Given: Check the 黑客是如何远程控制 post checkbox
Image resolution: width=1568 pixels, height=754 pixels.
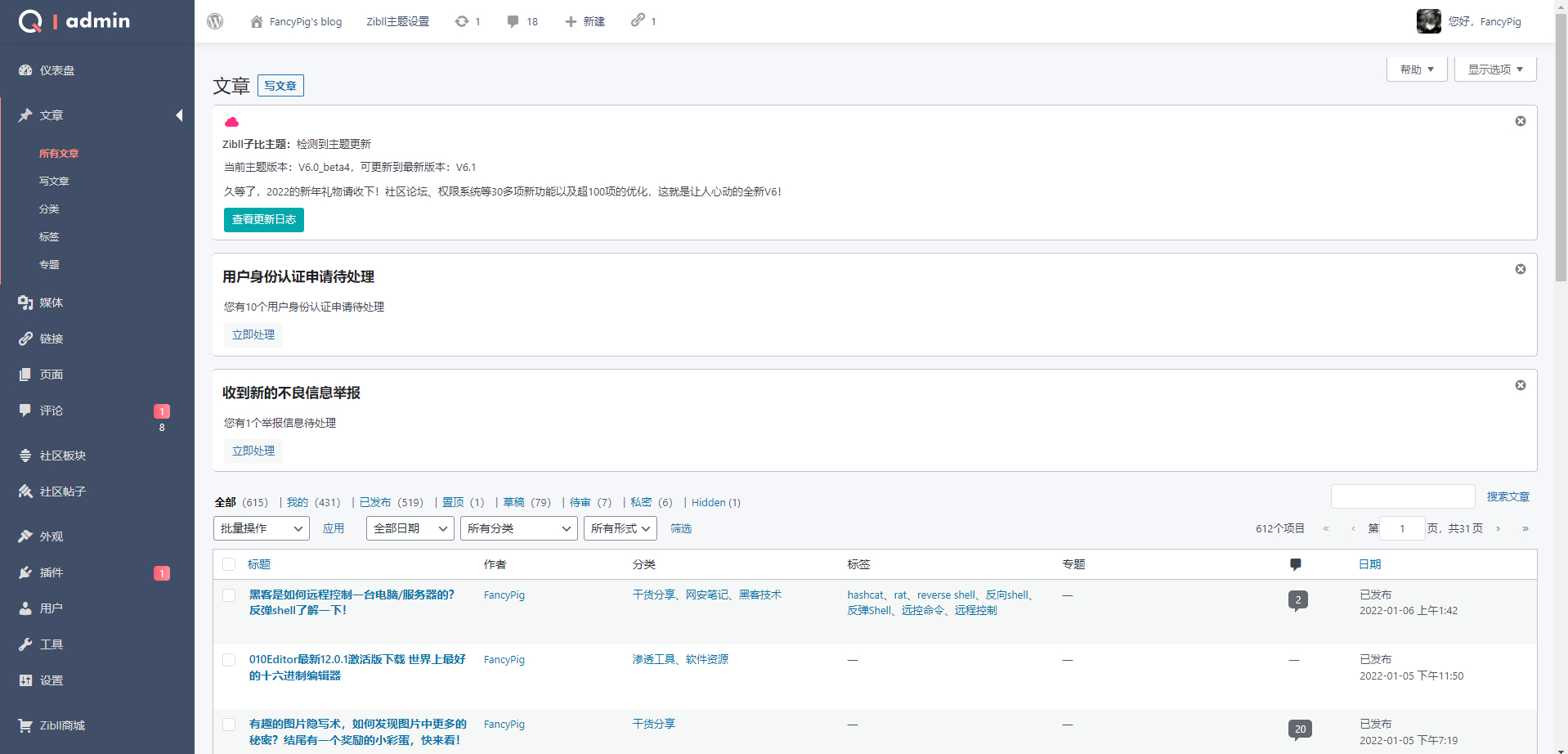Looking at the screenshot, I should tap(229, 595).
